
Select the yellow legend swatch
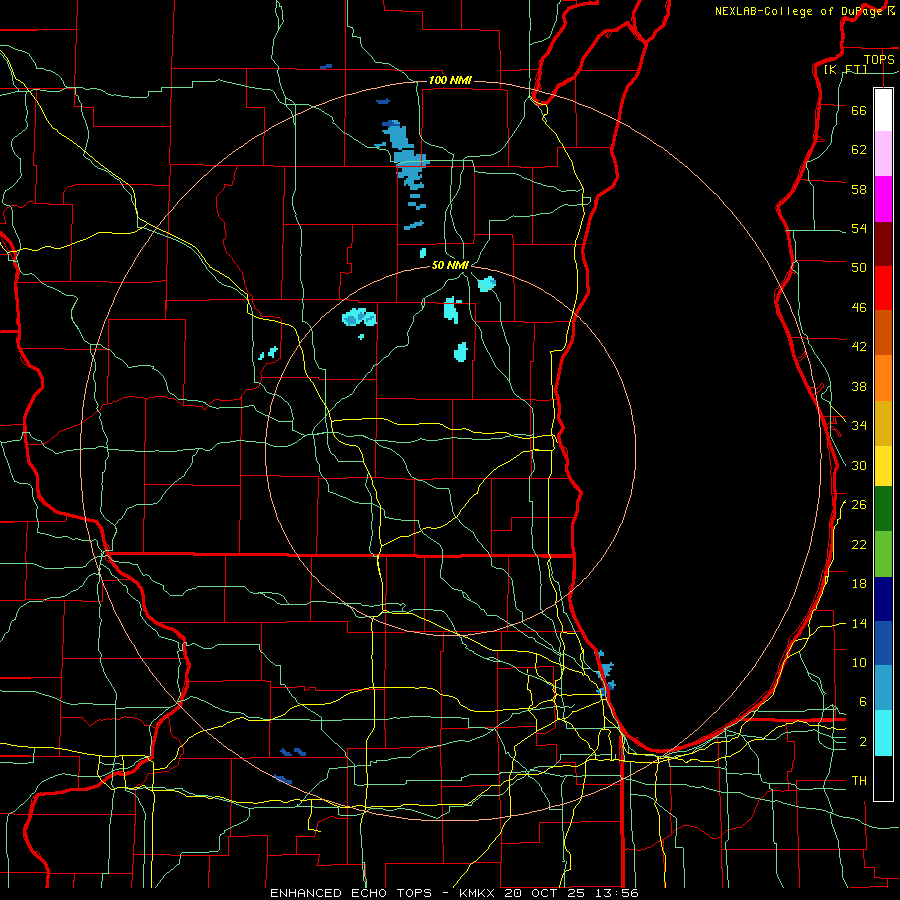point(883,466)
